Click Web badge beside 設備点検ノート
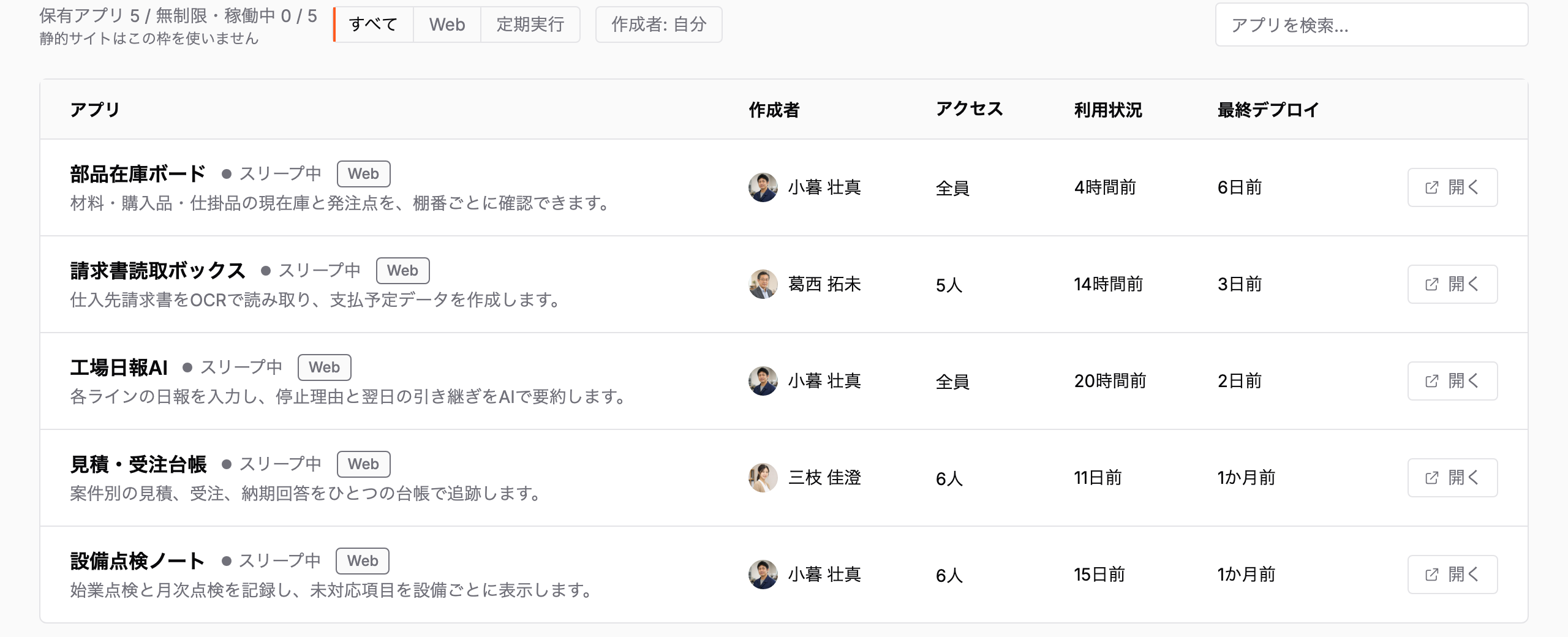The width and height of the screenshot is (1568, 637). point(363,561)
